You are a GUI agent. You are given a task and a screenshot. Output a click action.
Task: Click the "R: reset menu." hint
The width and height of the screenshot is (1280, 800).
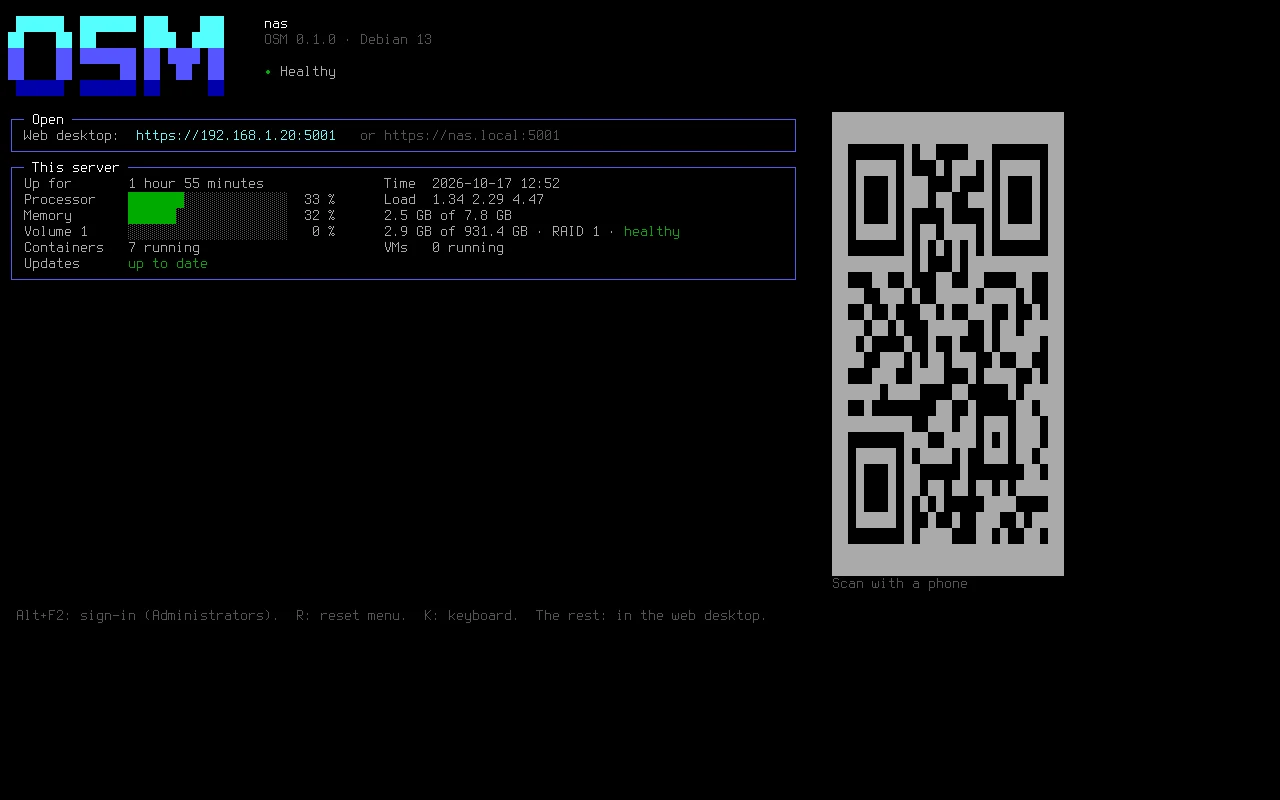[x=352, y=616]
